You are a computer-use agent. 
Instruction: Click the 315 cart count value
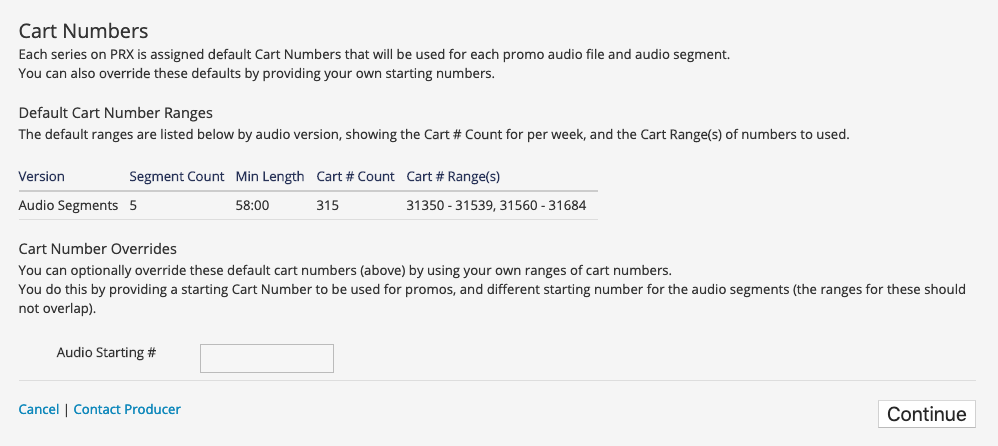pos(327,206)
